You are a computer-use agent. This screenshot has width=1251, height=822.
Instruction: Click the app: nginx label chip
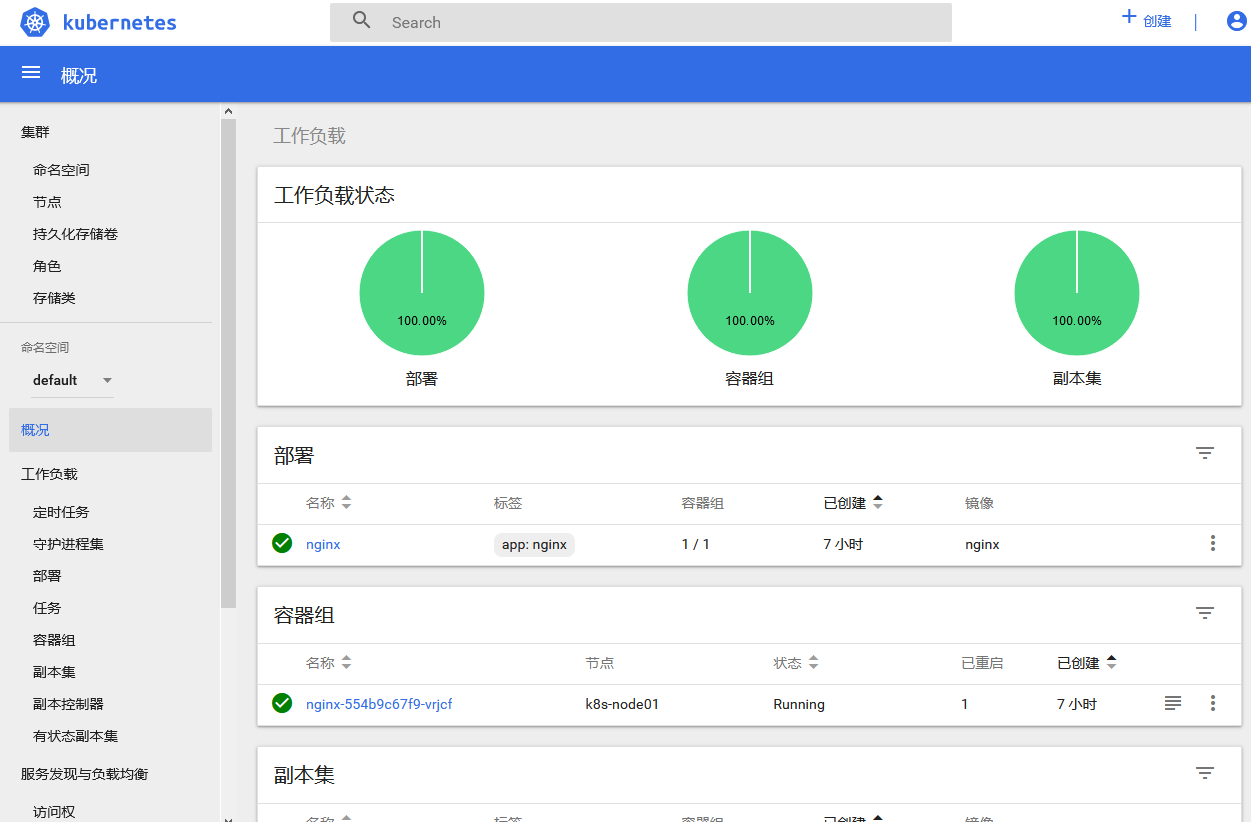534,544
